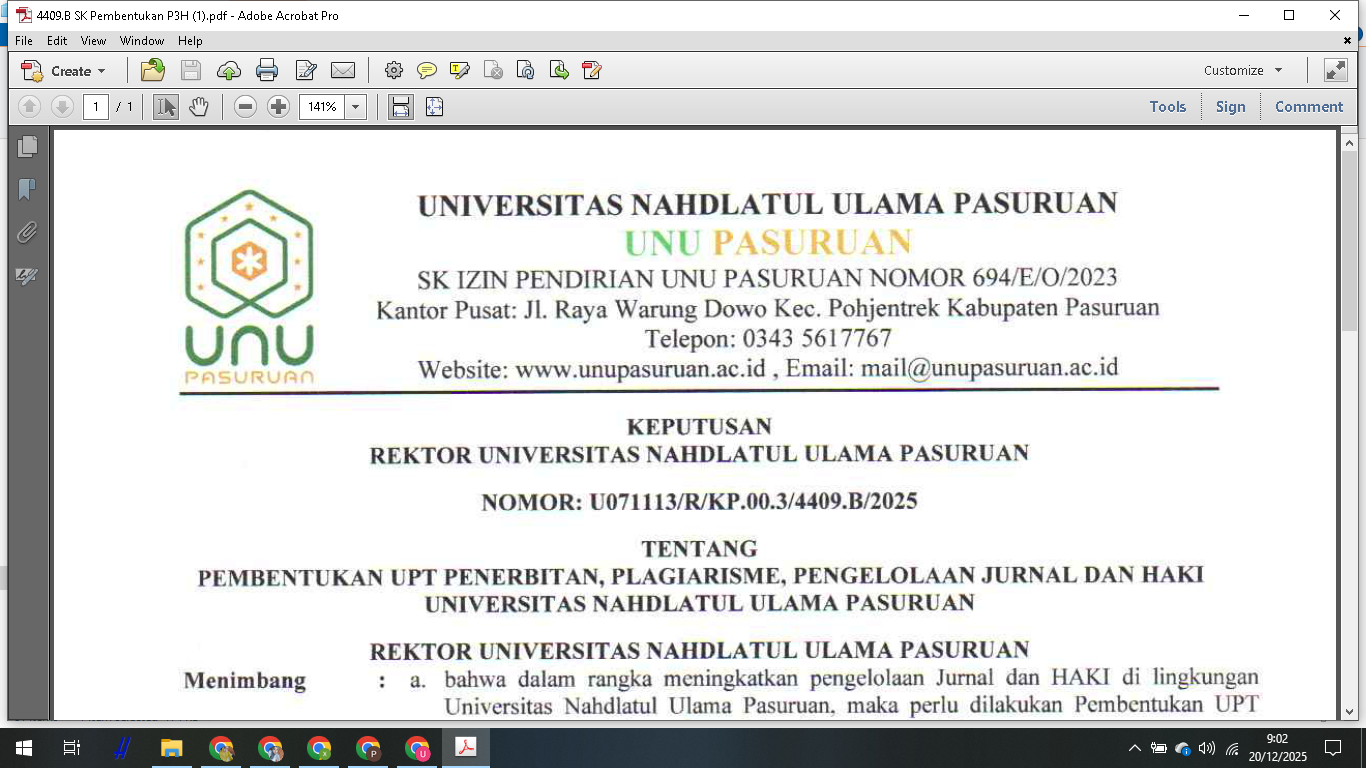Screen dimensions: 1366x768
Task: Open the File menu
Action: tap(24, 41)
